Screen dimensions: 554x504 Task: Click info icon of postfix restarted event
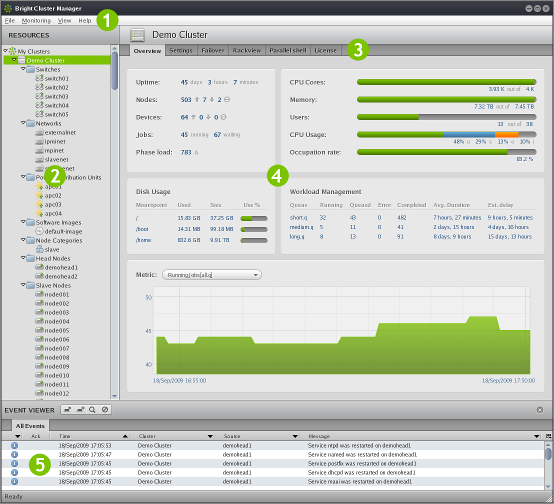14,463
